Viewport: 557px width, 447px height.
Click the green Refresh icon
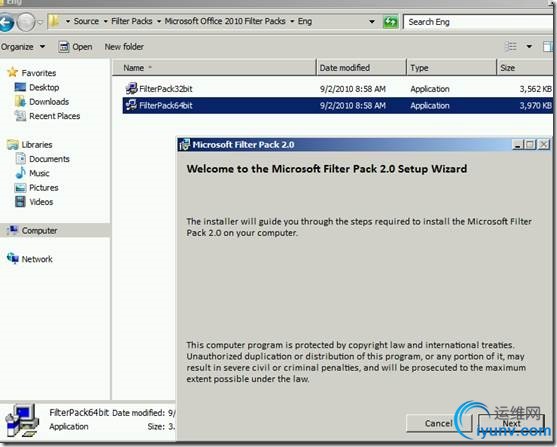pyautogui.click(x=390, y=22)
